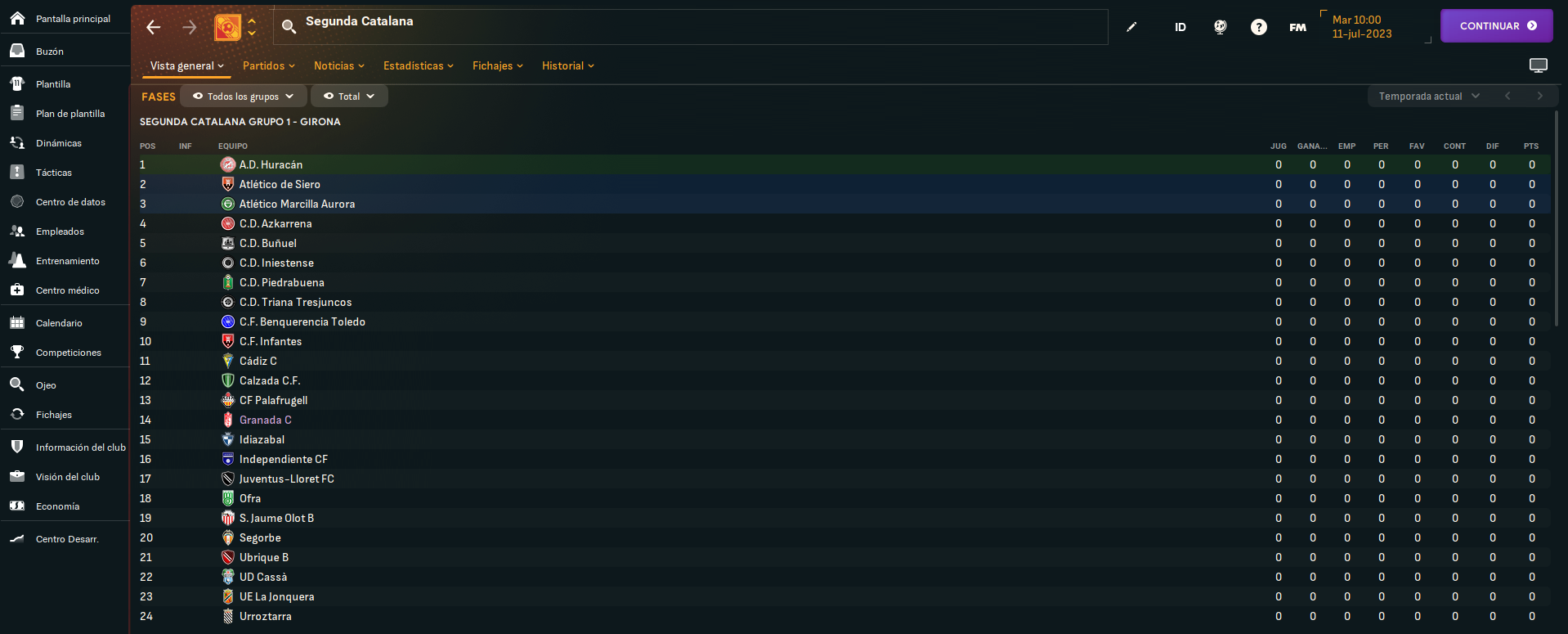Toggle the Todos los grupos view filter
This screenshot has height=634, width=1568.
pos(244,96)
